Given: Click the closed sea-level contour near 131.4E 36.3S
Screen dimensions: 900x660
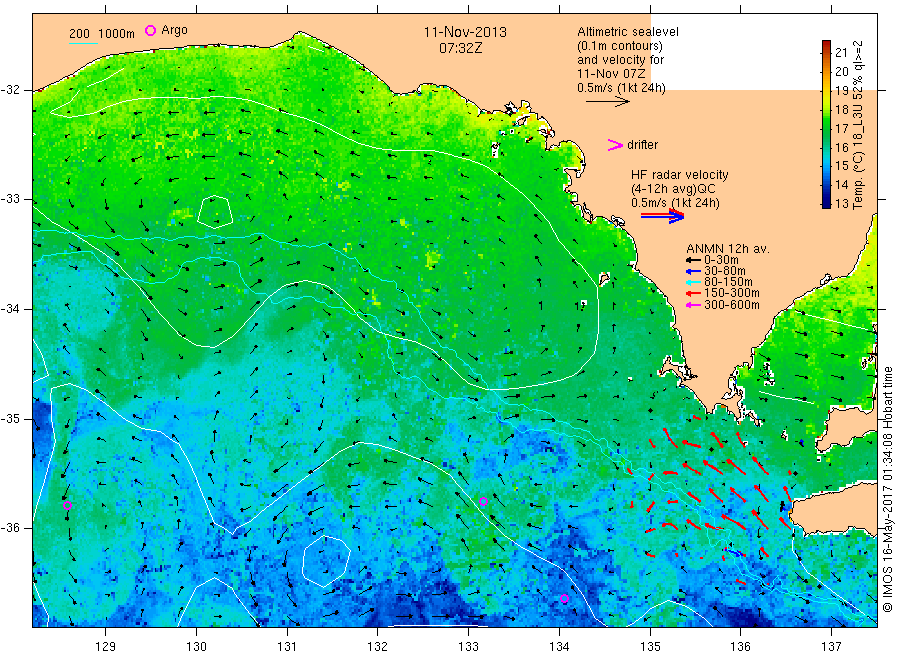Looking at the screenshot, I should 325,561.
